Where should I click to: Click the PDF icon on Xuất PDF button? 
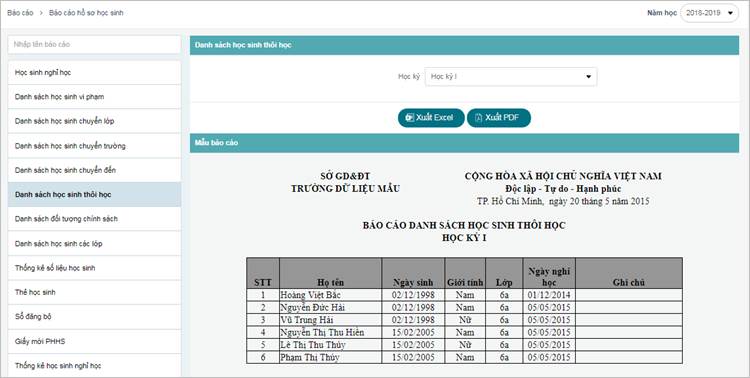click(x=478, y=118)
